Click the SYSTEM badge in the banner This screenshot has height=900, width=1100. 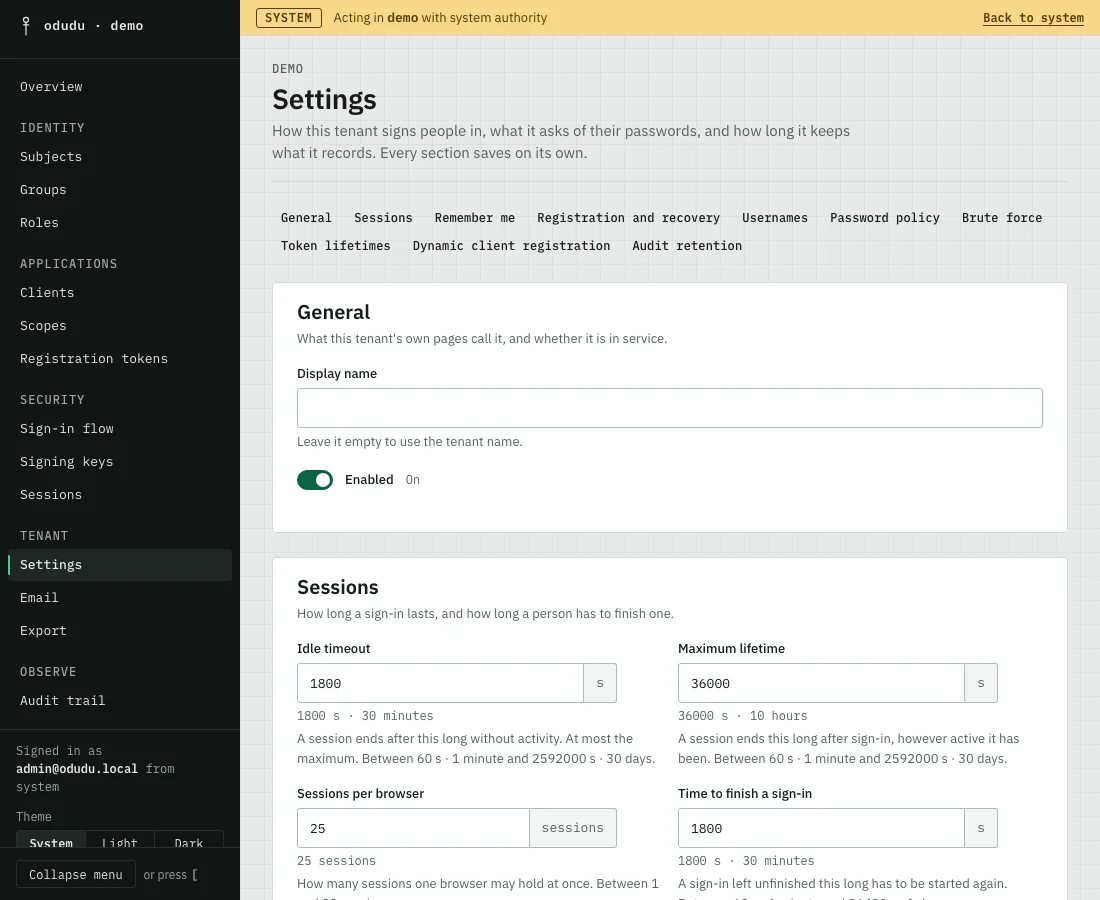pos(288,18)
